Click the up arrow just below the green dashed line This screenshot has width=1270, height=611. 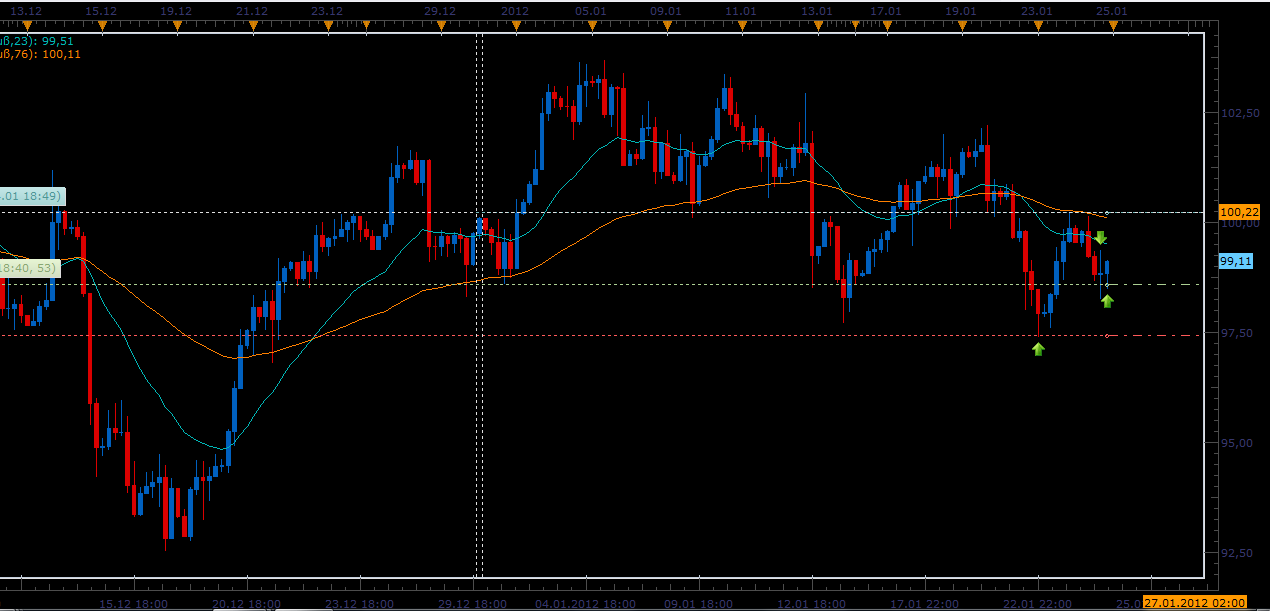(x=1107, y=301)
